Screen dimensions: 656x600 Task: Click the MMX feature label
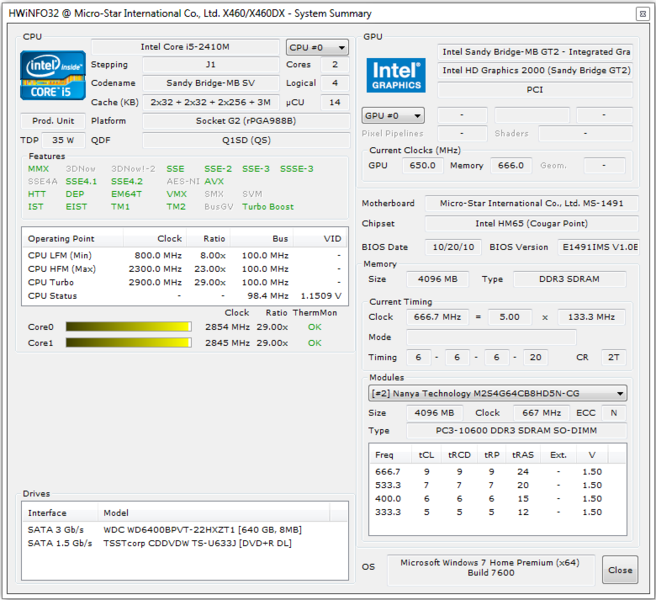pos(38,169)
